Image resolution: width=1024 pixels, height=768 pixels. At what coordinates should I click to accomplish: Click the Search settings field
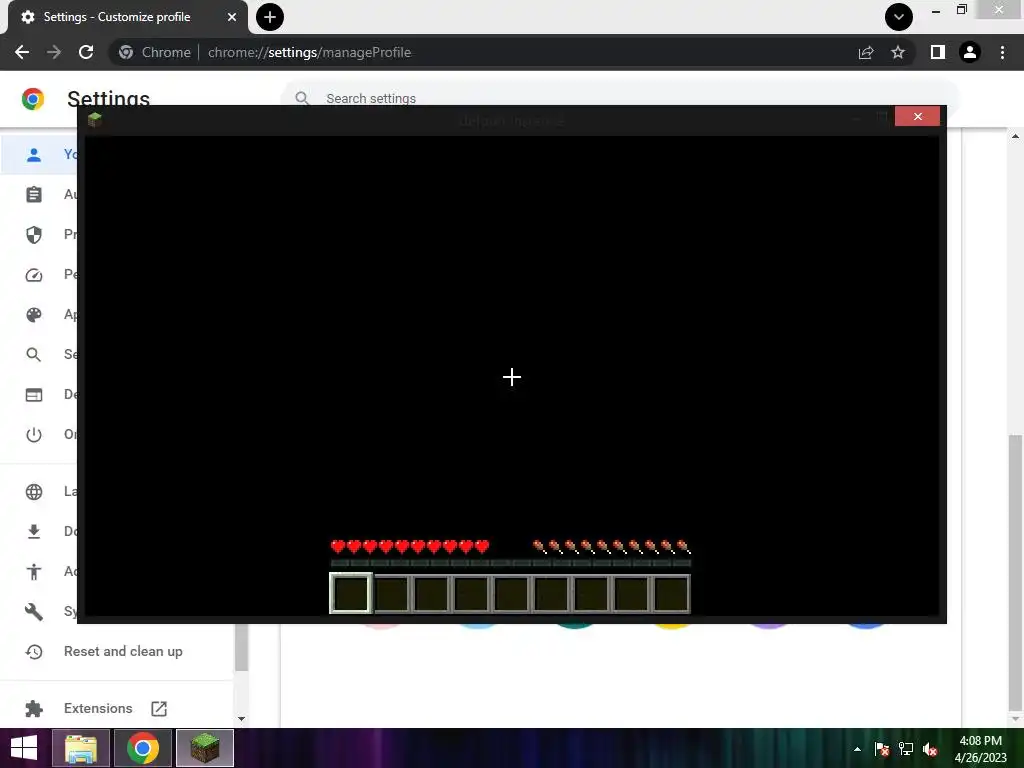pos(620,98)
